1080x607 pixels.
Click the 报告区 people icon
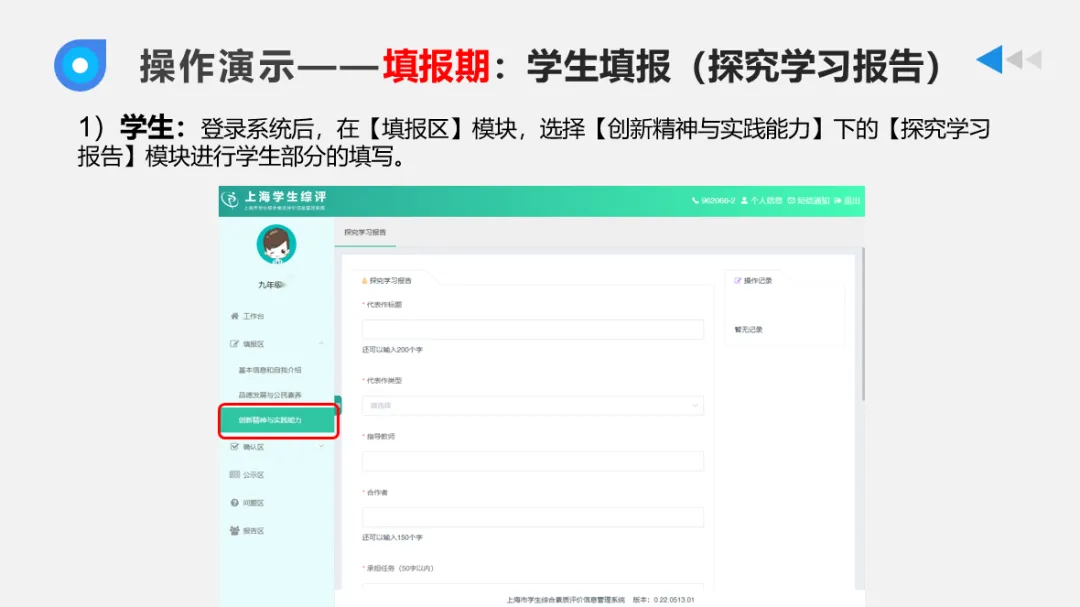234,531
